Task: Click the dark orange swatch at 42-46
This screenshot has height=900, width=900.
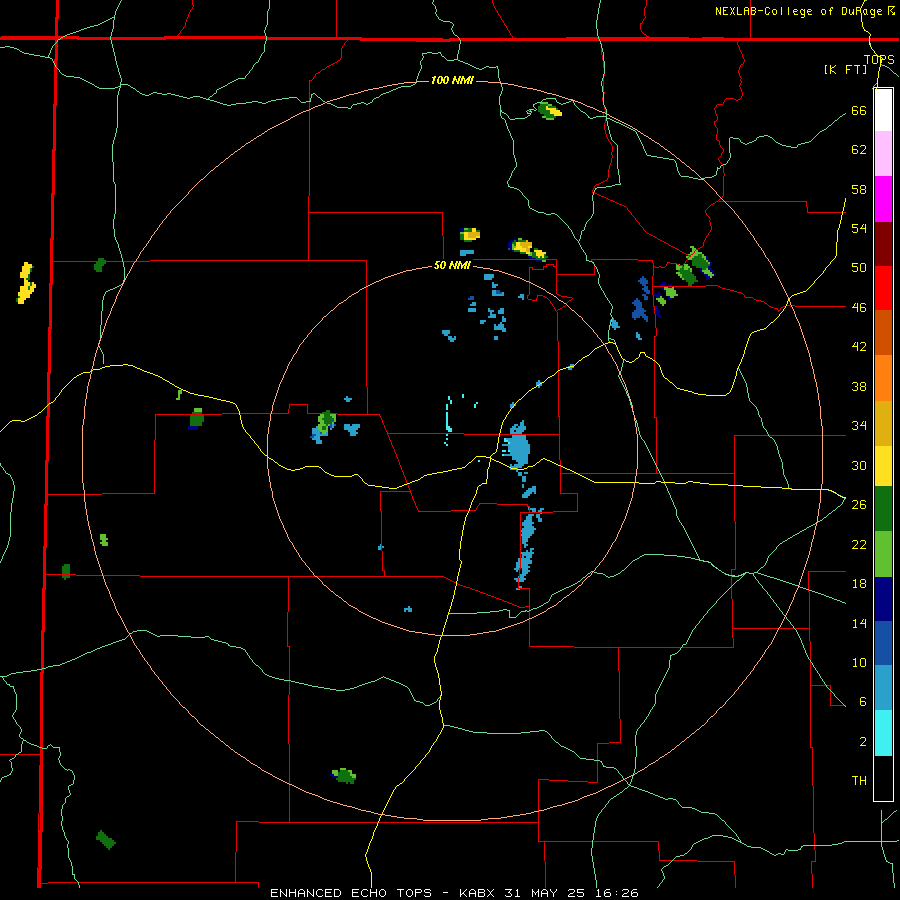Action: tap(883, 333)
